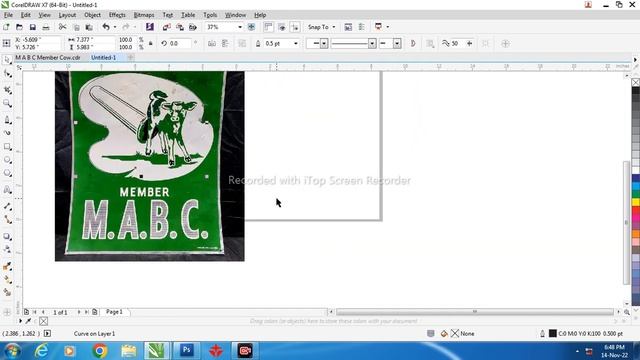Select the Transparency tool in toolbox
The height and width of the screenshot is (360, 640).
(x=7, y=249)
